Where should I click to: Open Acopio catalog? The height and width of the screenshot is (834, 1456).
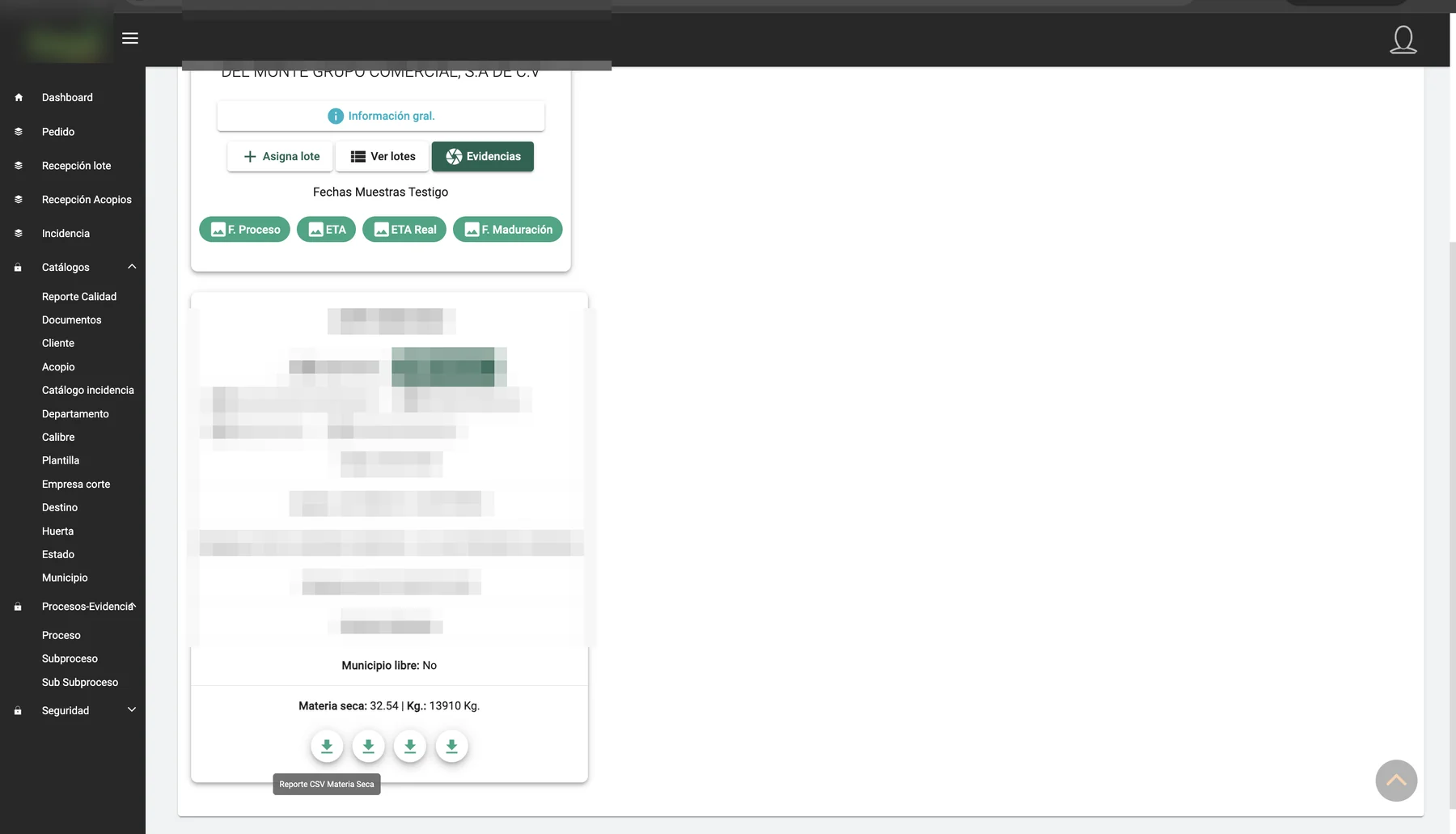58,367
